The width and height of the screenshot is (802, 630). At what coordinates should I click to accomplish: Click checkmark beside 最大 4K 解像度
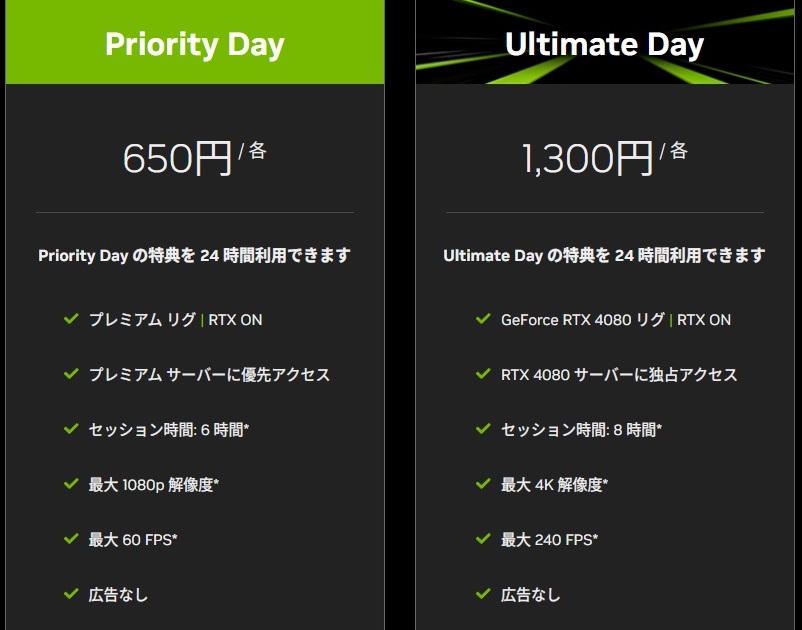point(483,485)
